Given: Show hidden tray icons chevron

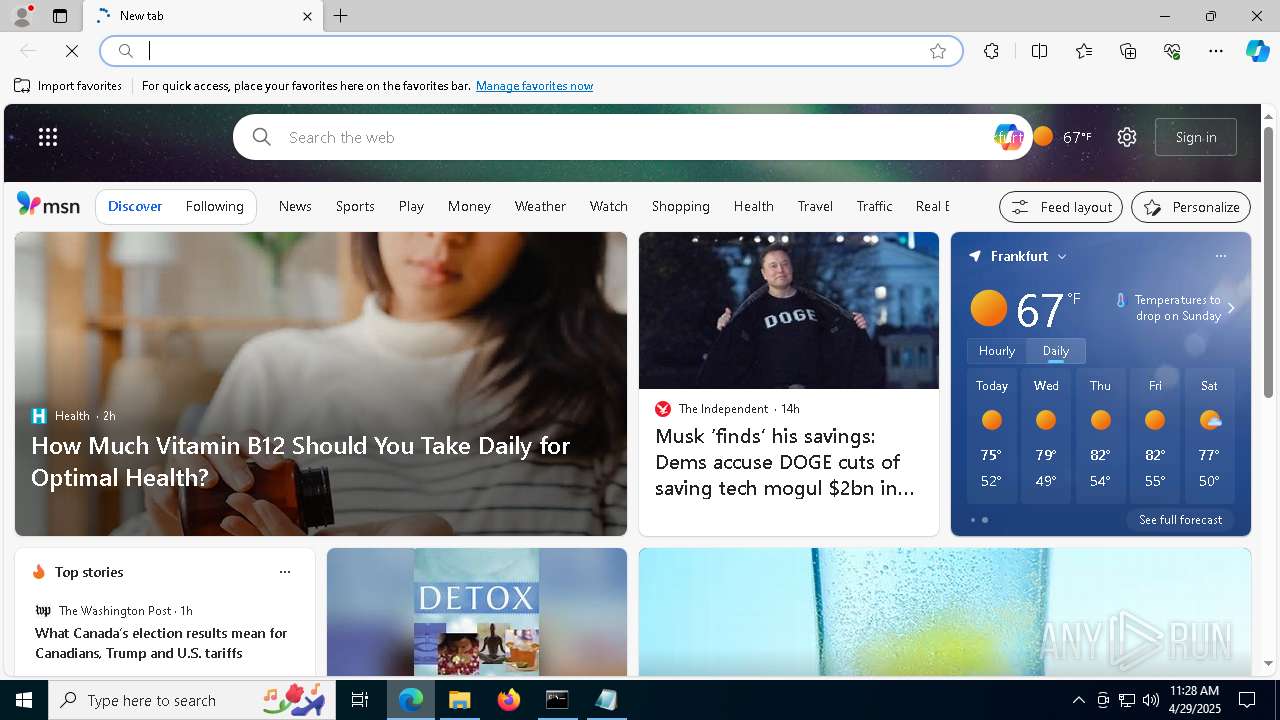Looking at the screenshot, I should (1079, 700).
